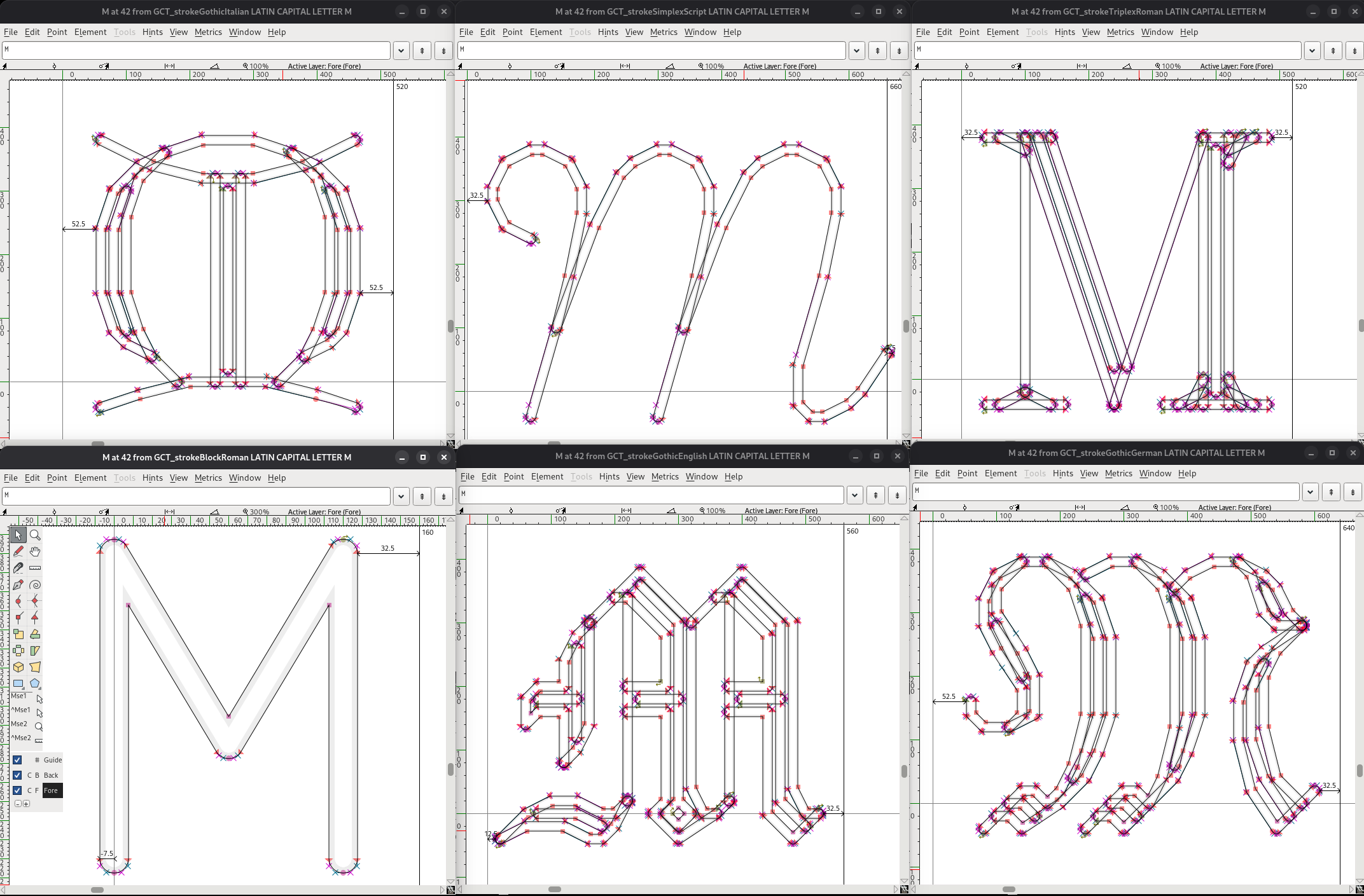Toggle Back layer visibility checkbox
Viewport: 1364px width, 896px height.
[x=17, y=775]
